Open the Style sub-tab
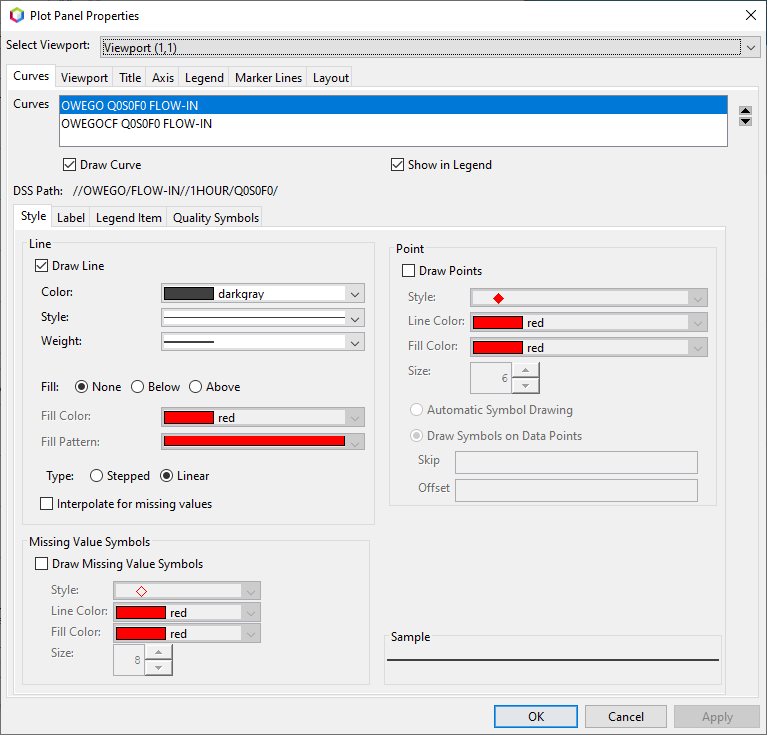Viewport: 767px width, 735px height. pos(33,216)
